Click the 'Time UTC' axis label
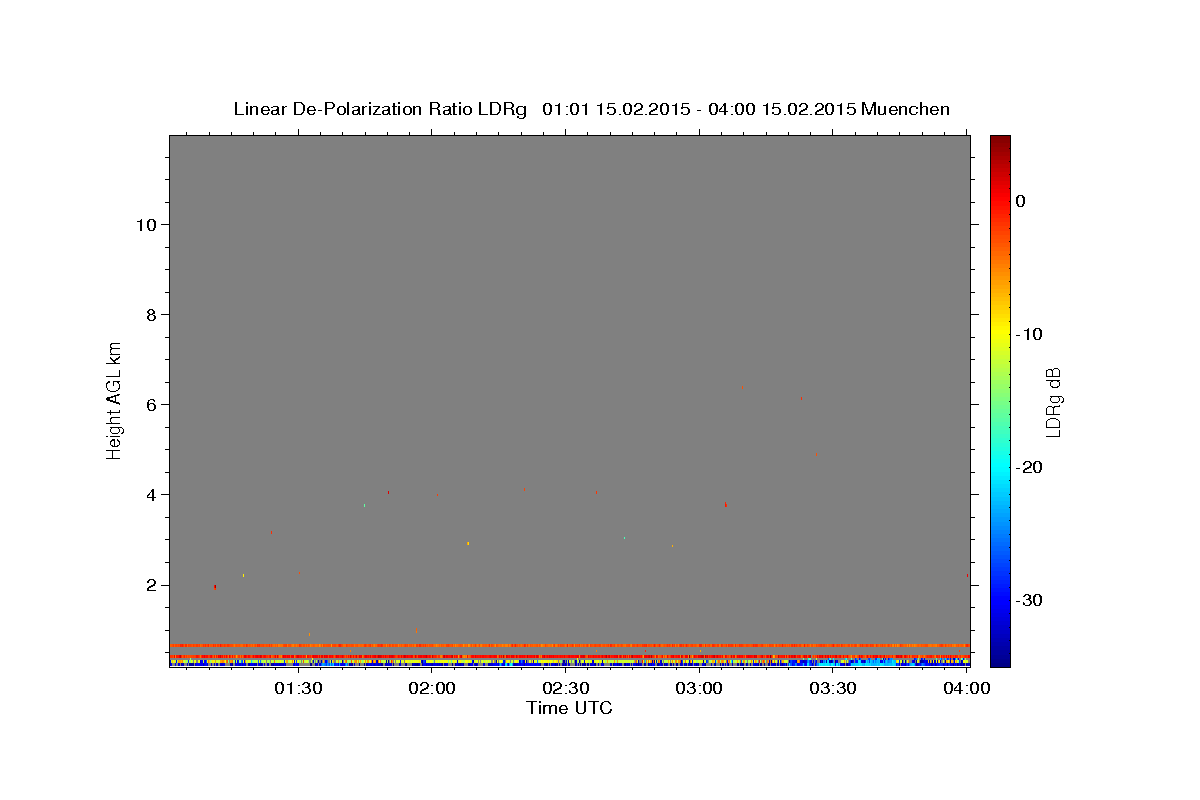 pos(569,708)
